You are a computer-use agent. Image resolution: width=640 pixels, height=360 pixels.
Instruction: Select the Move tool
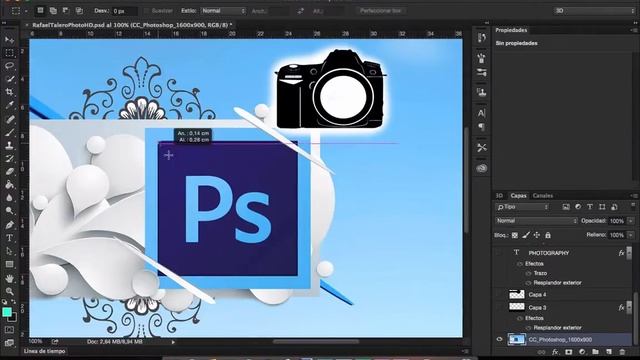9,40
